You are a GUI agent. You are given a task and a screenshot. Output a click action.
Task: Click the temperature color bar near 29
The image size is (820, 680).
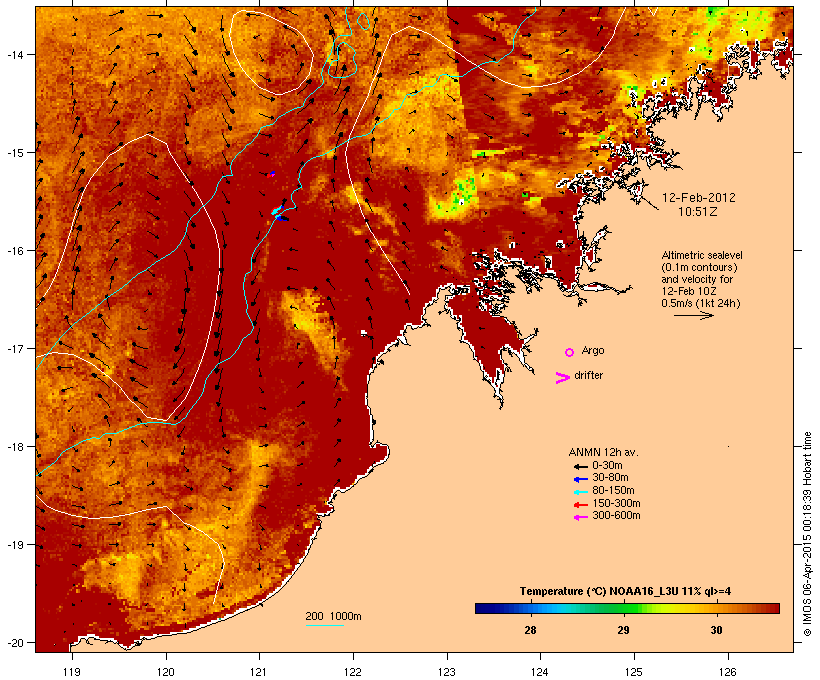pyautogui.click(x=623, y=608)
